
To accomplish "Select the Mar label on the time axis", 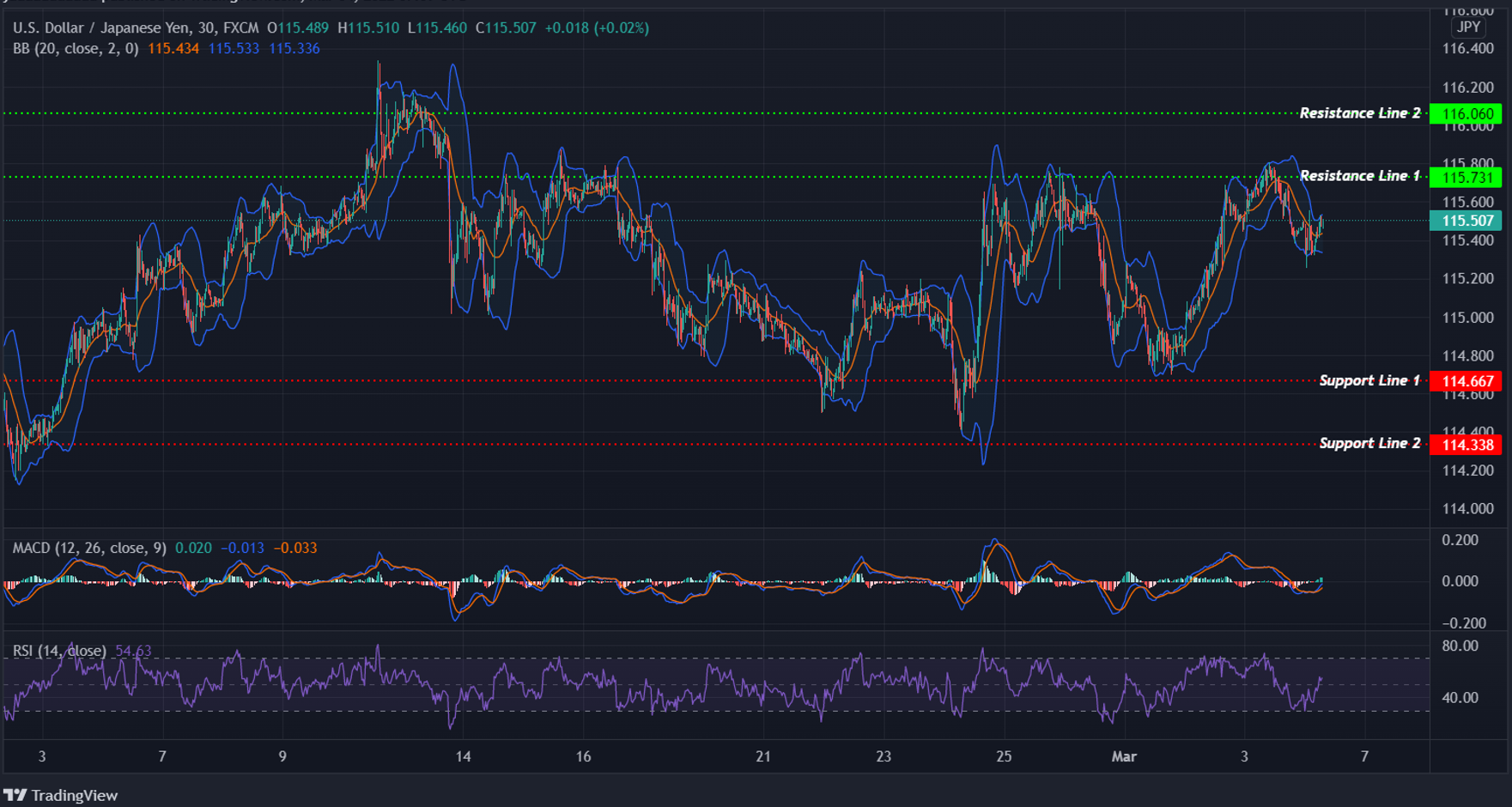I will (1125, 757).
